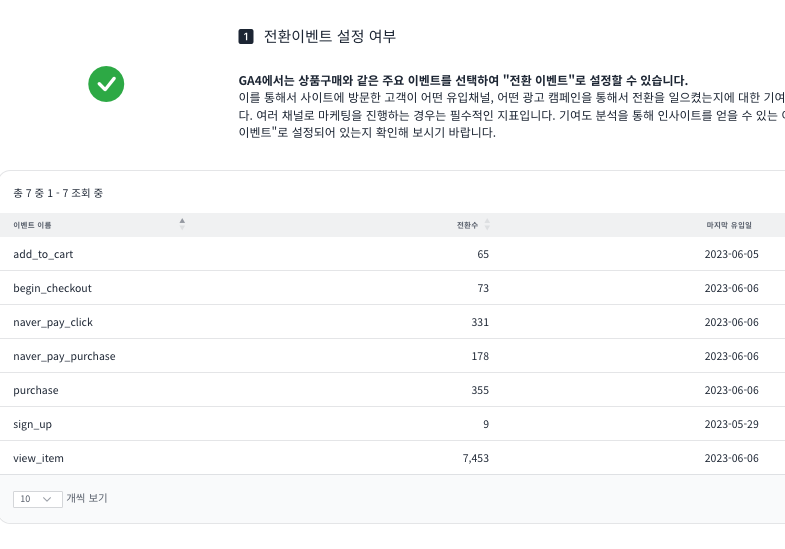Viewport: 785px width, 549px height.
Task: Click the 이벤트 이름 column header text
Action: (x=32, y=226)
